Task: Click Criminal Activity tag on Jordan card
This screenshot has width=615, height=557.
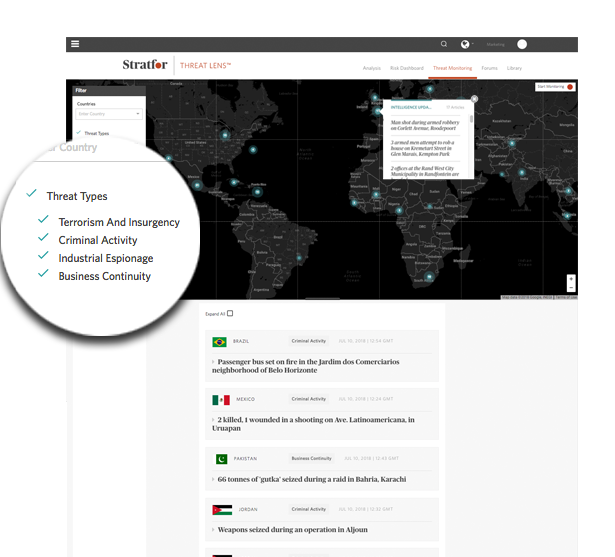Action: pos(309,509)
